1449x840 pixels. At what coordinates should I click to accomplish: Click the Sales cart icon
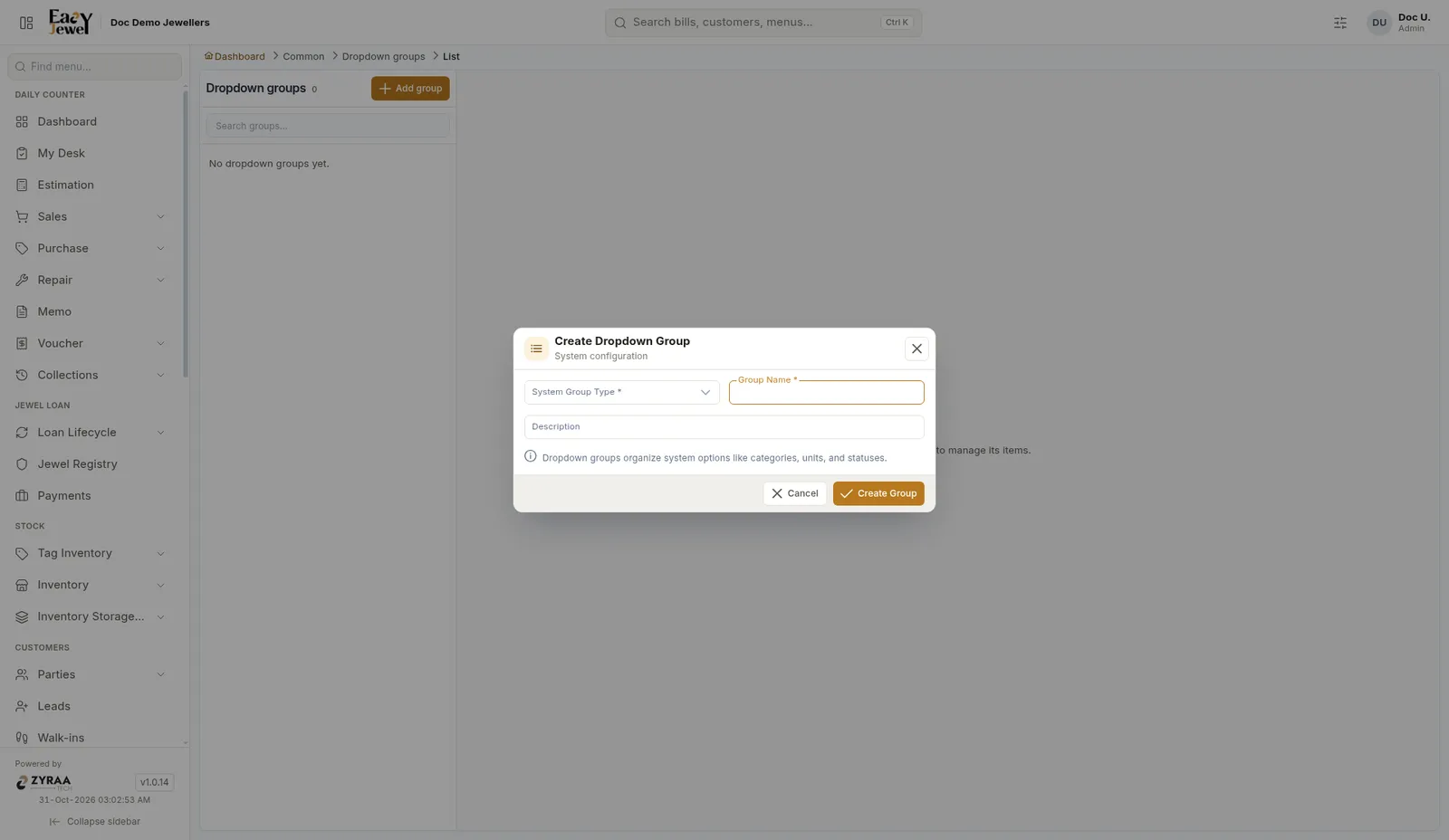pyautogui.click(x=22, y=216)
